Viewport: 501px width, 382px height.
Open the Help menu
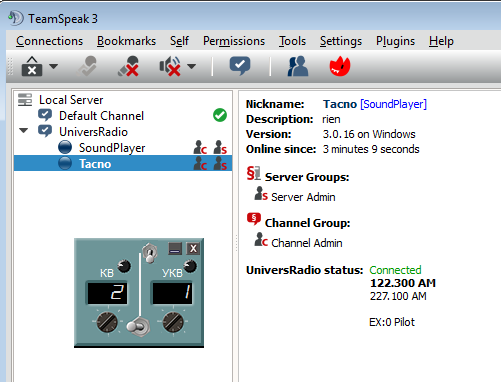[441, 41]
